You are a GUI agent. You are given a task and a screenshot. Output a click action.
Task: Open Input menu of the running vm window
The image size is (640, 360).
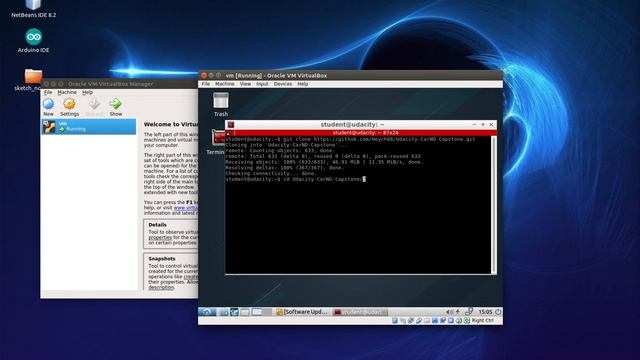point(262,84)
